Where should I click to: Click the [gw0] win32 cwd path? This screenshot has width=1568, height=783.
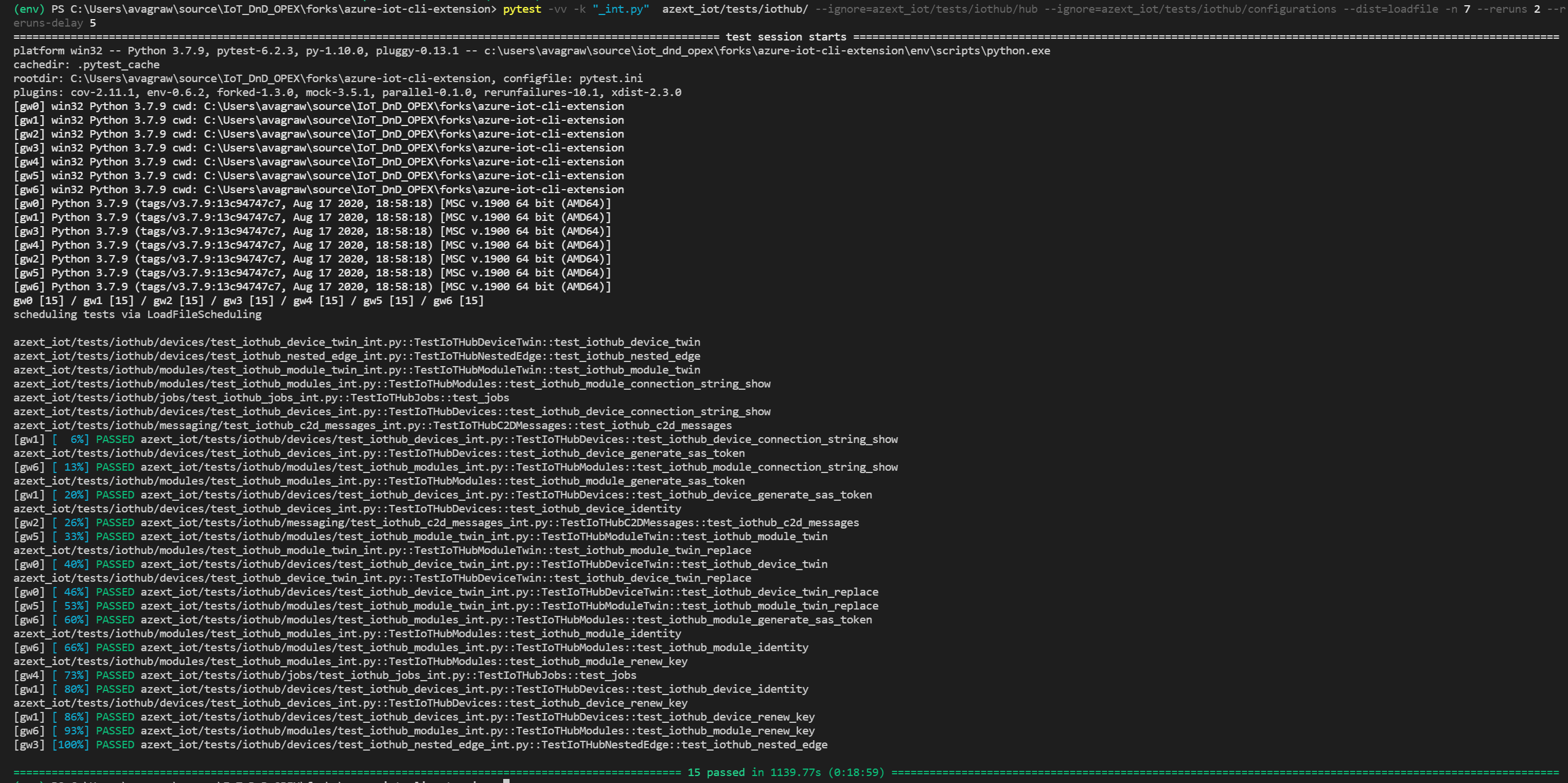[414, 106]
